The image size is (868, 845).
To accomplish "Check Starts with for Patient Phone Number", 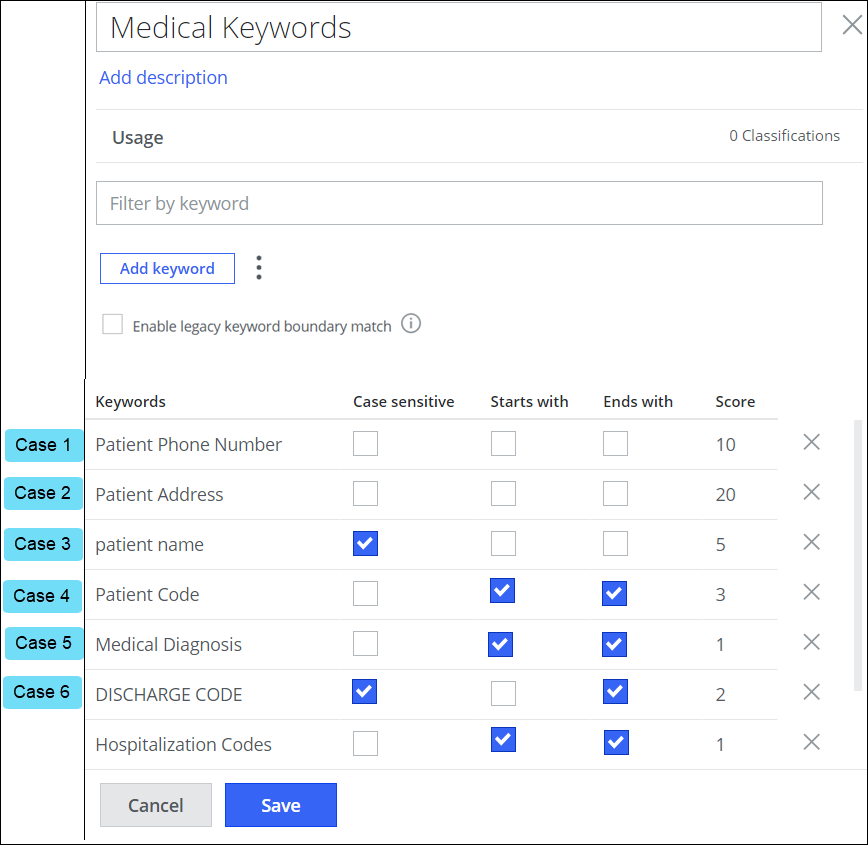I will pos(503,443).
